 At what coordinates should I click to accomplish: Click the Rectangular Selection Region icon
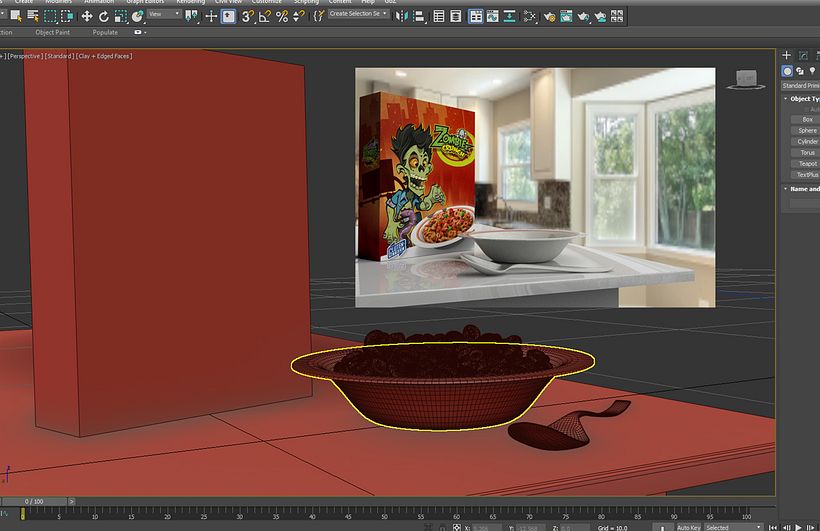50,16
